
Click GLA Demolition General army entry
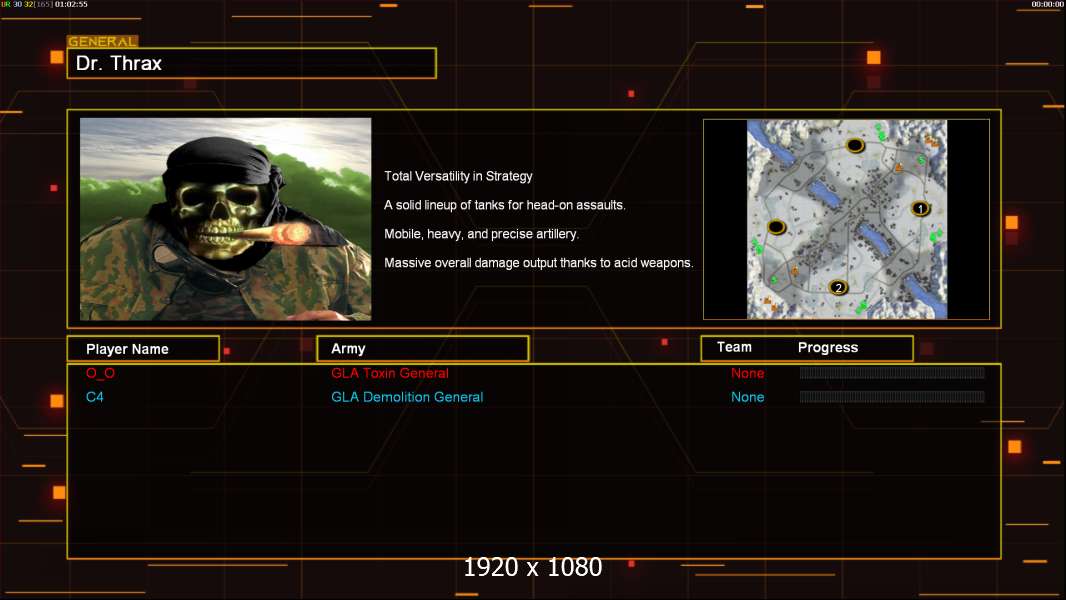(407, 397)
